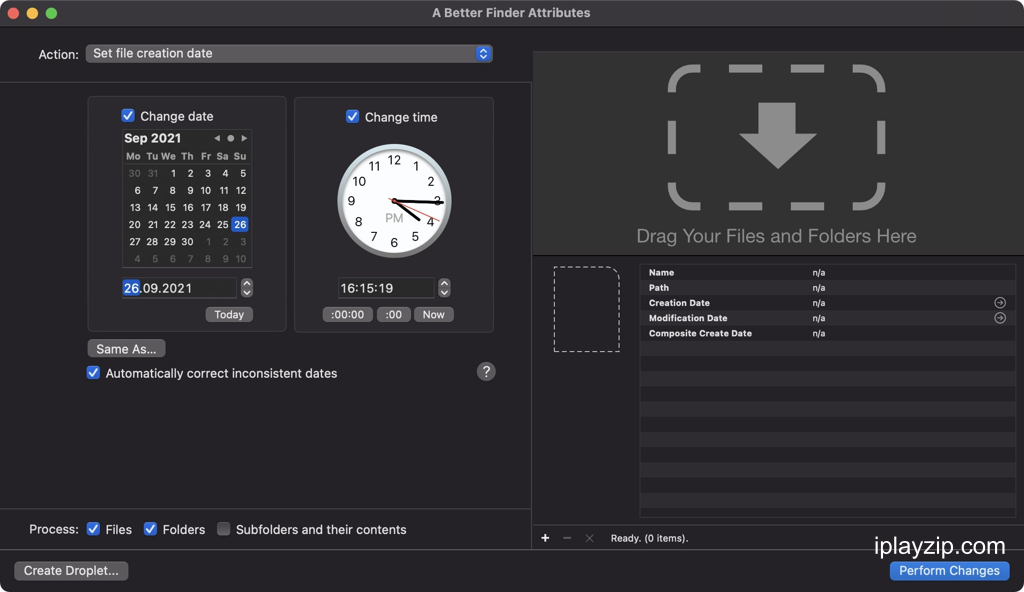The height and width of the screenshot is (592, 1024).
Task: Jump to current month using calendar dot
Action: (x=231, y=138)
